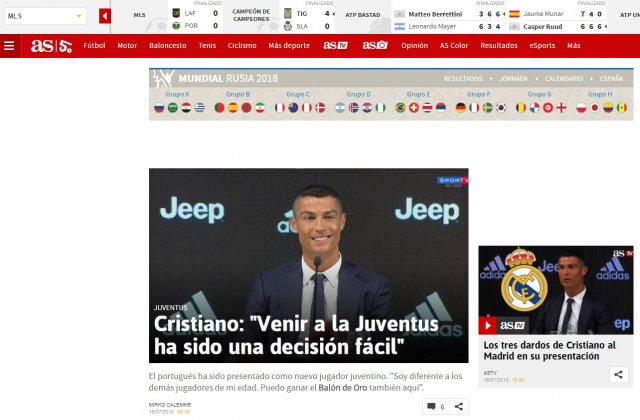Select the Australia flag in Grupo C
640x420 pixels.
(293, 108)
